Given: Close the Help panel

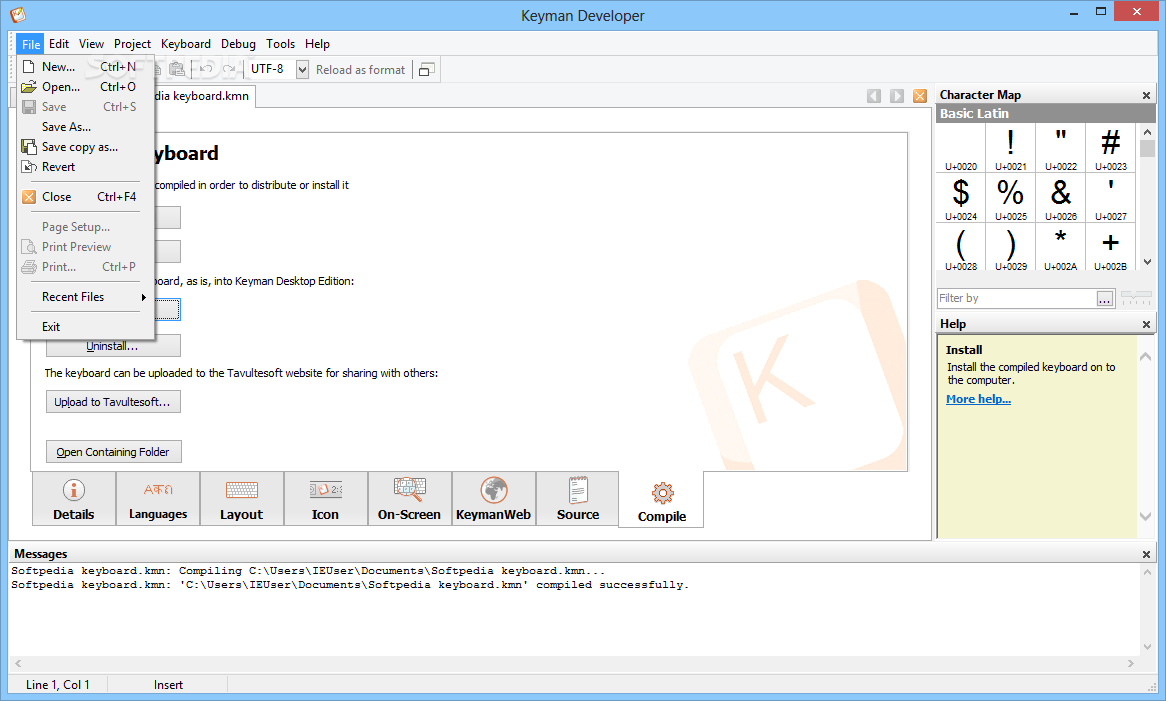Looking at the screenshot, I should click(1146, 324).
